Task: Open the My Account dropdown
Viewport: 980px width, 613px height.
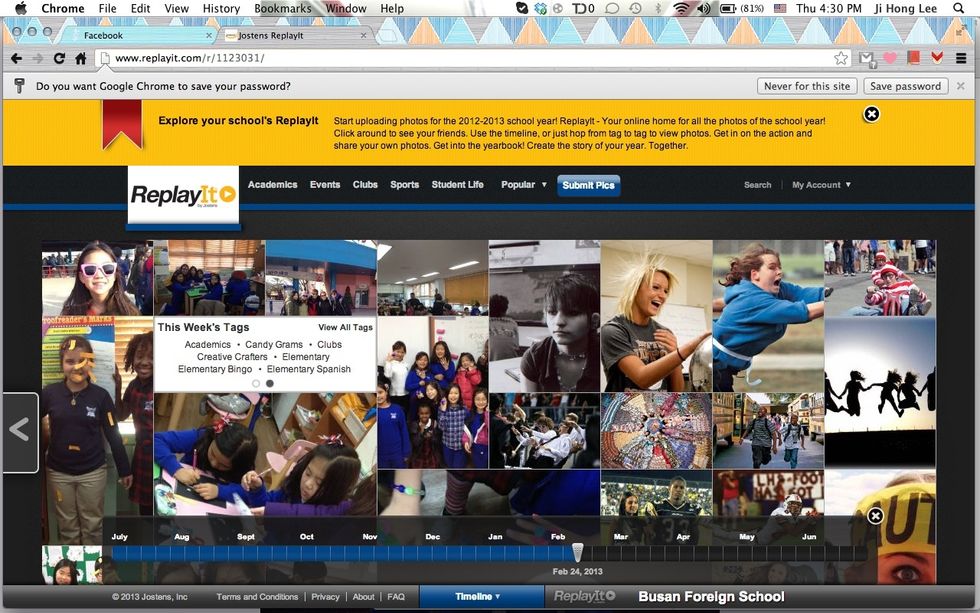Action: coord(821,185)
